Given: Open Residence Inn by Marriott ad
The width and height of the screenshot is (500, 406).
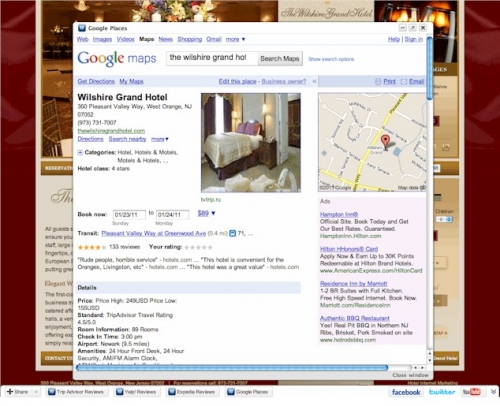Looking at the screenshot, I should pos(353,284).
